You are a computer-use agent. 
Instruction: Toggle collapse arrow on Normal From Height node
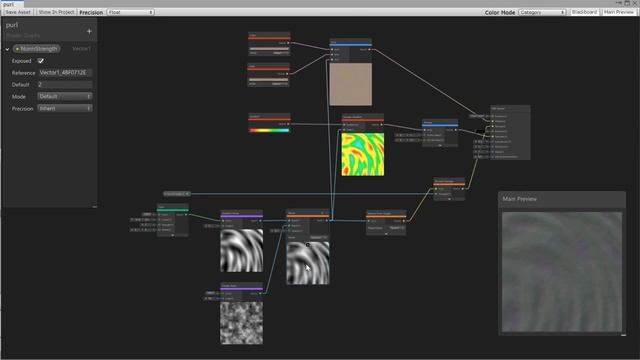[386, 234]
